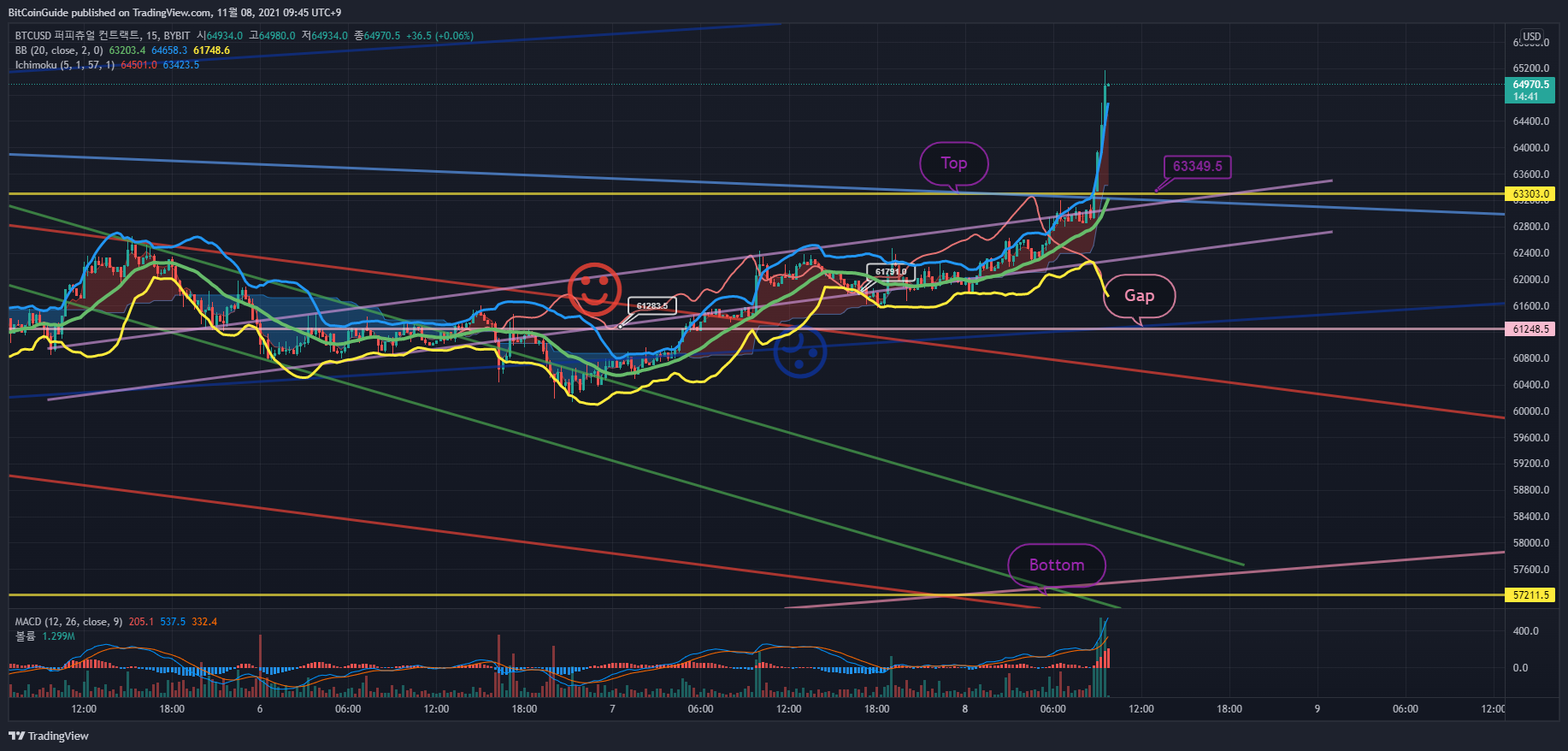Click the 332.4 MACD signal value
Screen dimensions: 1568x751
coord(204,622)
